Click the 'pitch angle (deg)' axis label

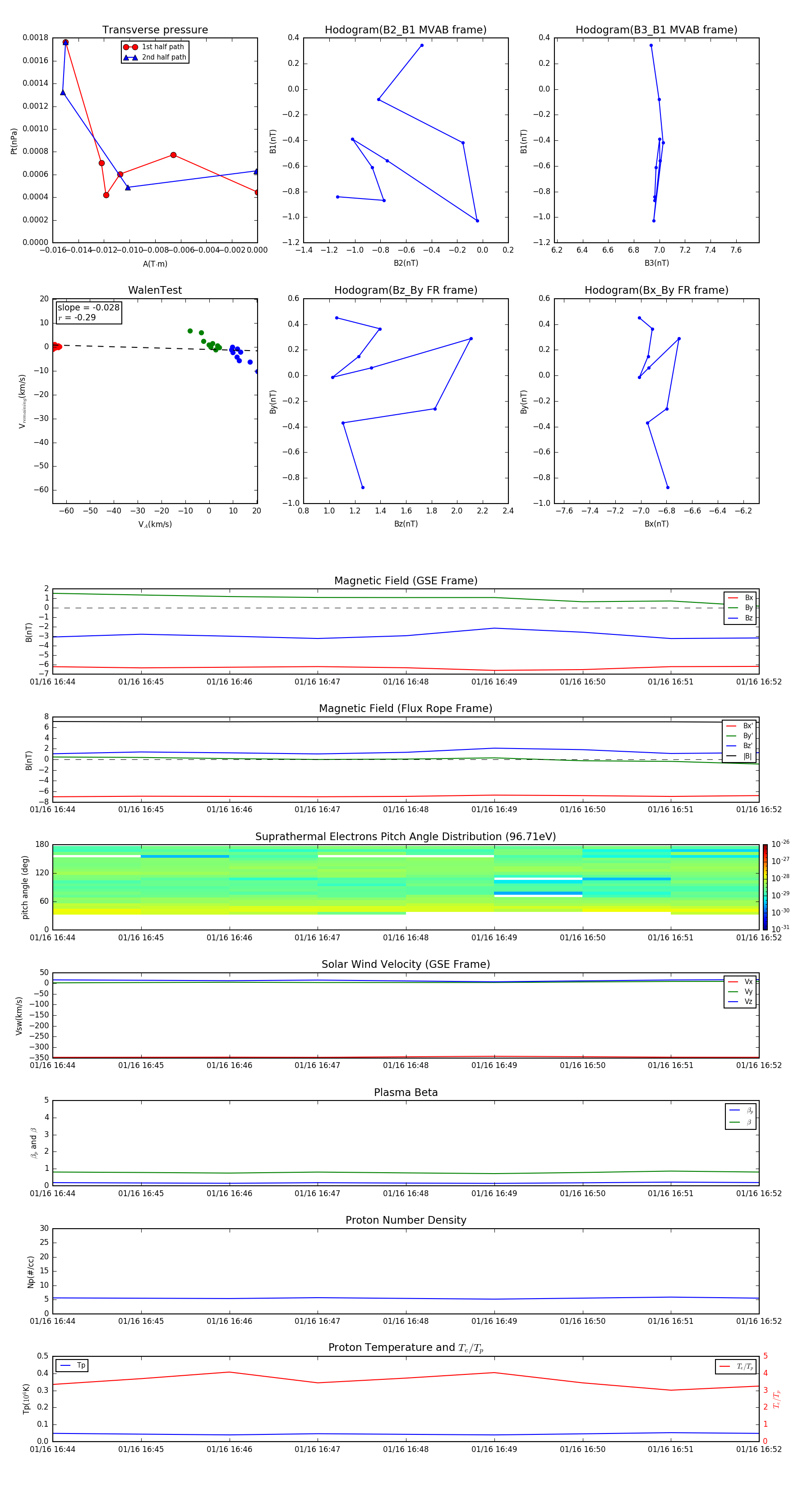(x=25, y=887)
